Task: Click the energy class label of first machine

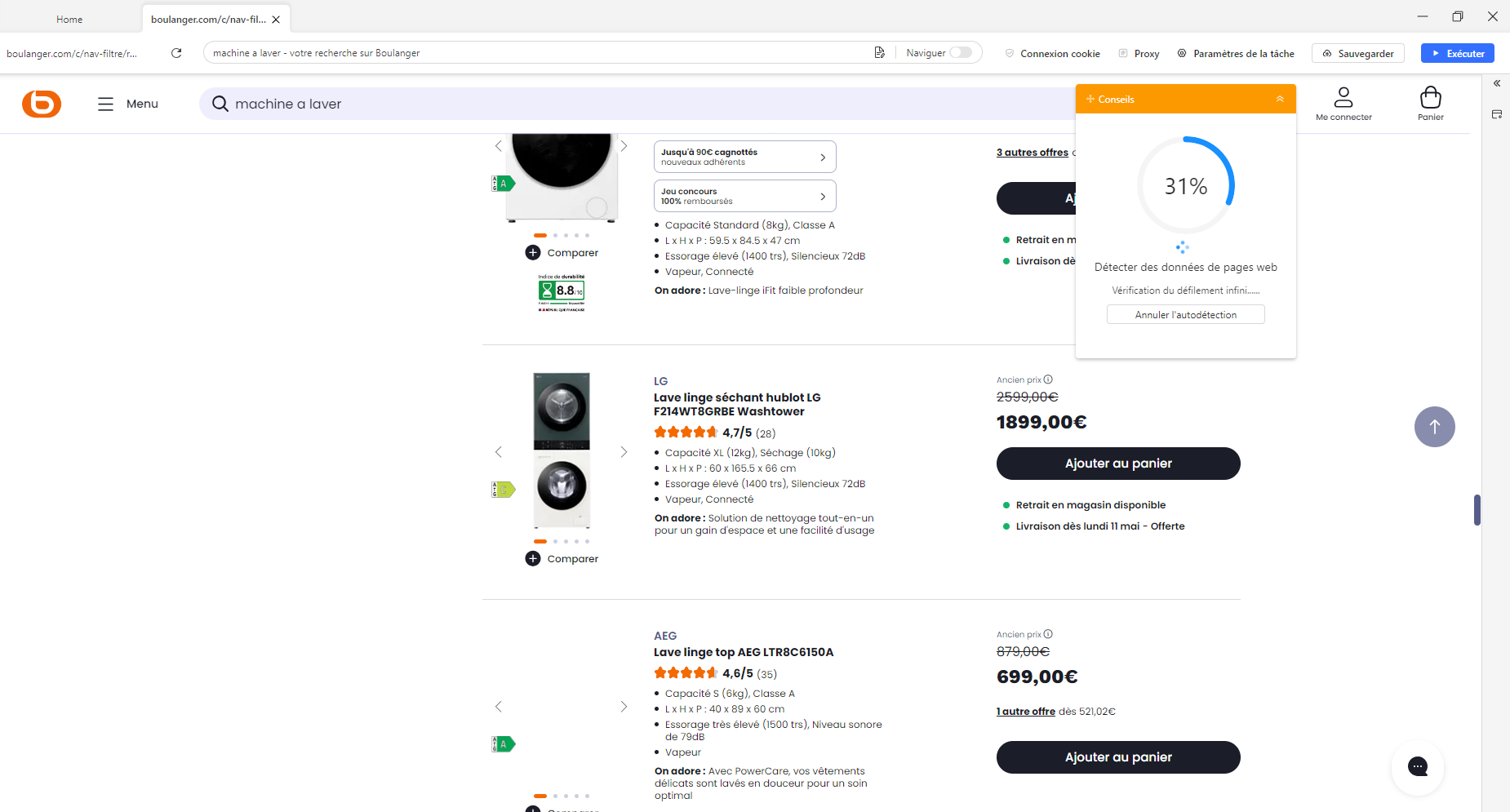Action: [x=504, y=184]
